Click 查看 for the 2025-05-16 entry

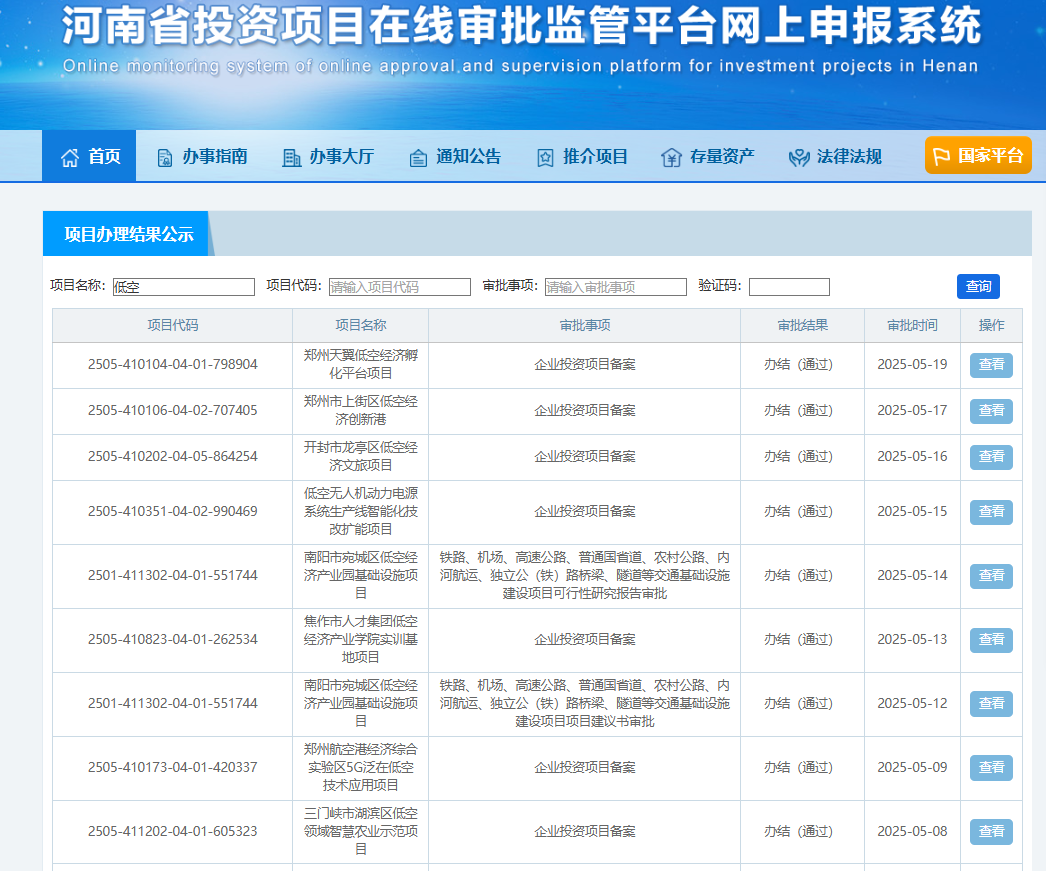(991, 457)
